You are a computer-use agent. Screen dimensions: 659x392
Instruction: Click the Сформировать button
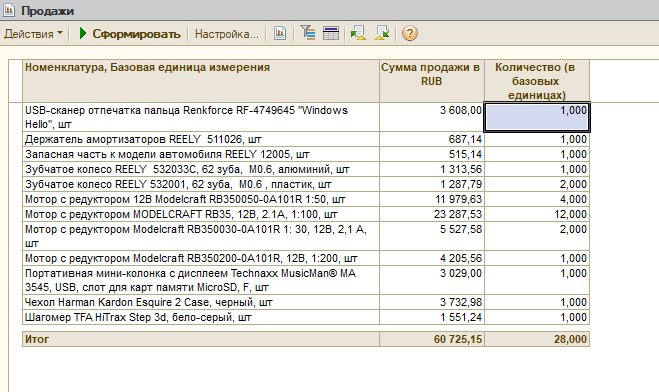coord(130,34)
